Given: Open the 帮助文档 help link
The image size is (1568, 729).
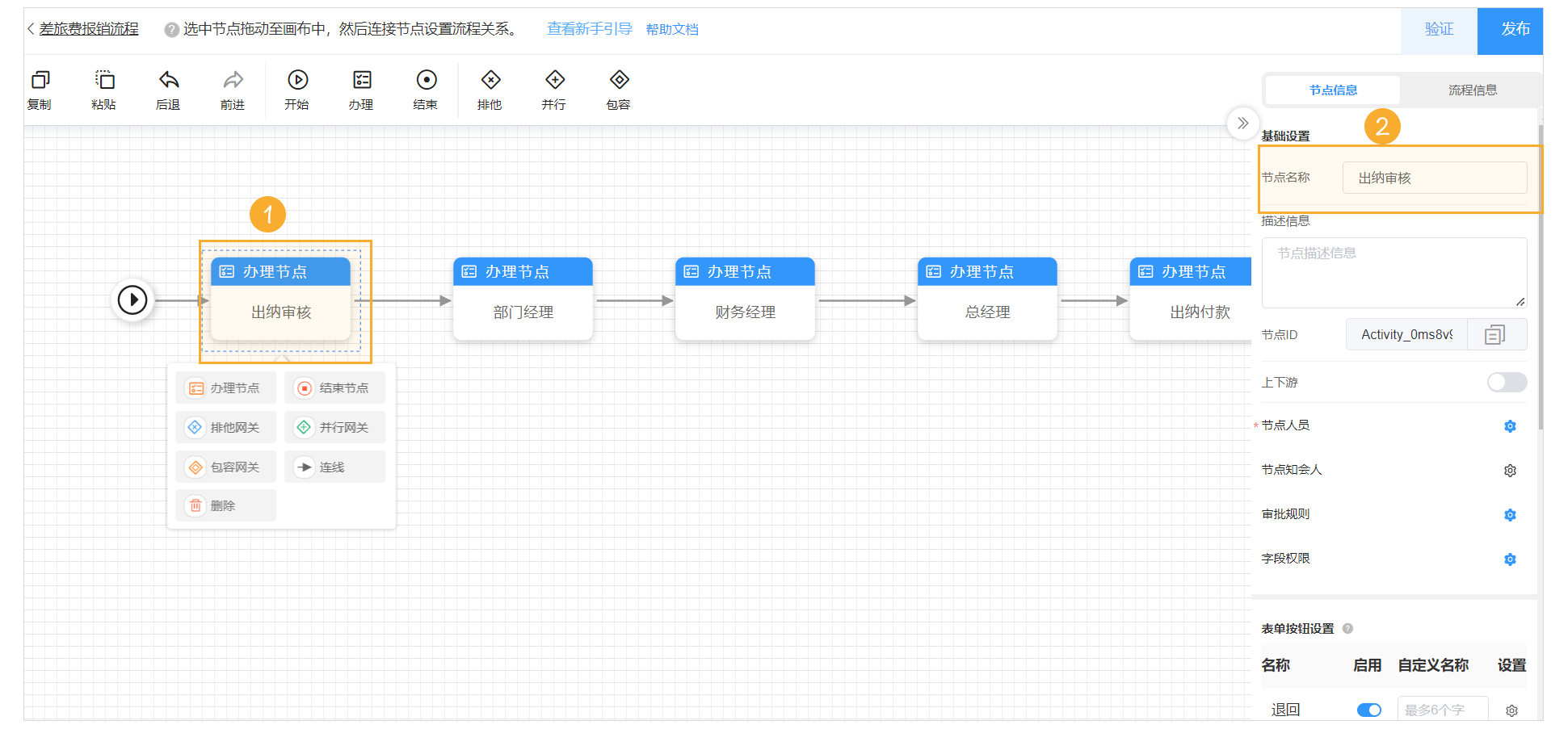Looking at the screenshot, I should (672, 29).
